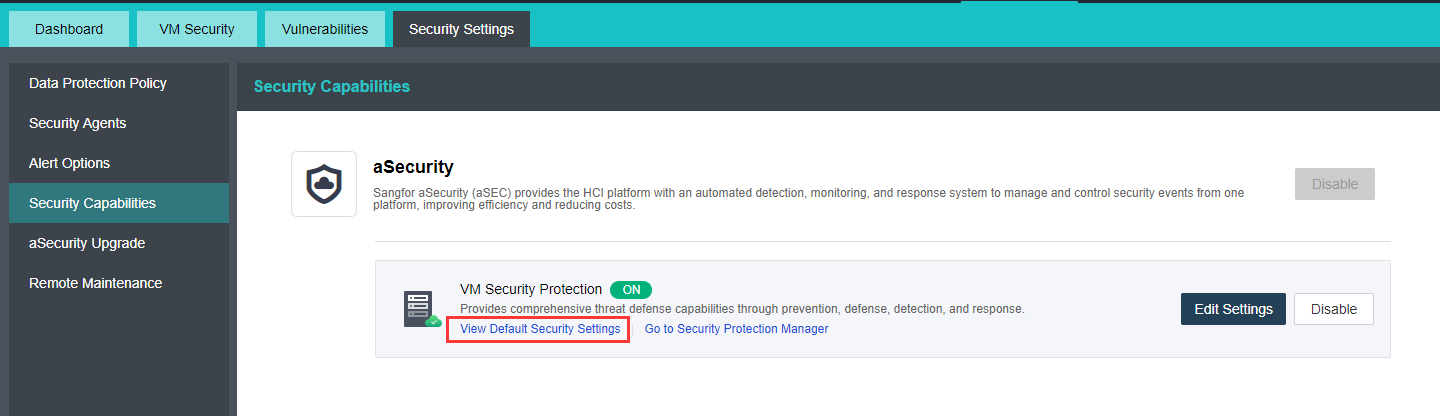Switch to the VM Security tab

[197, 29]
